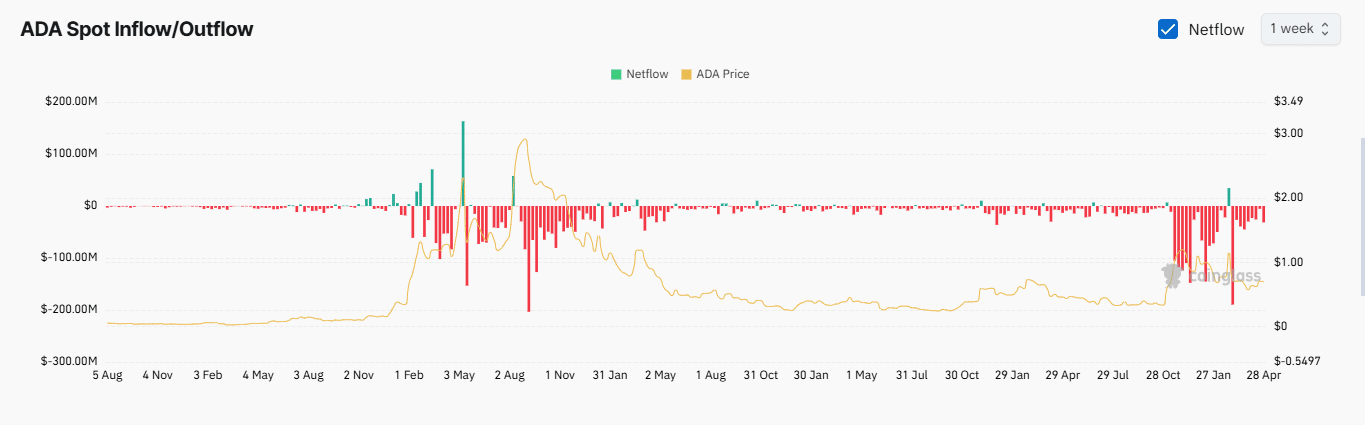Click the yellow ADA Price legend swatch
Screen dimensions: 1365x425
tap(686, 74)
